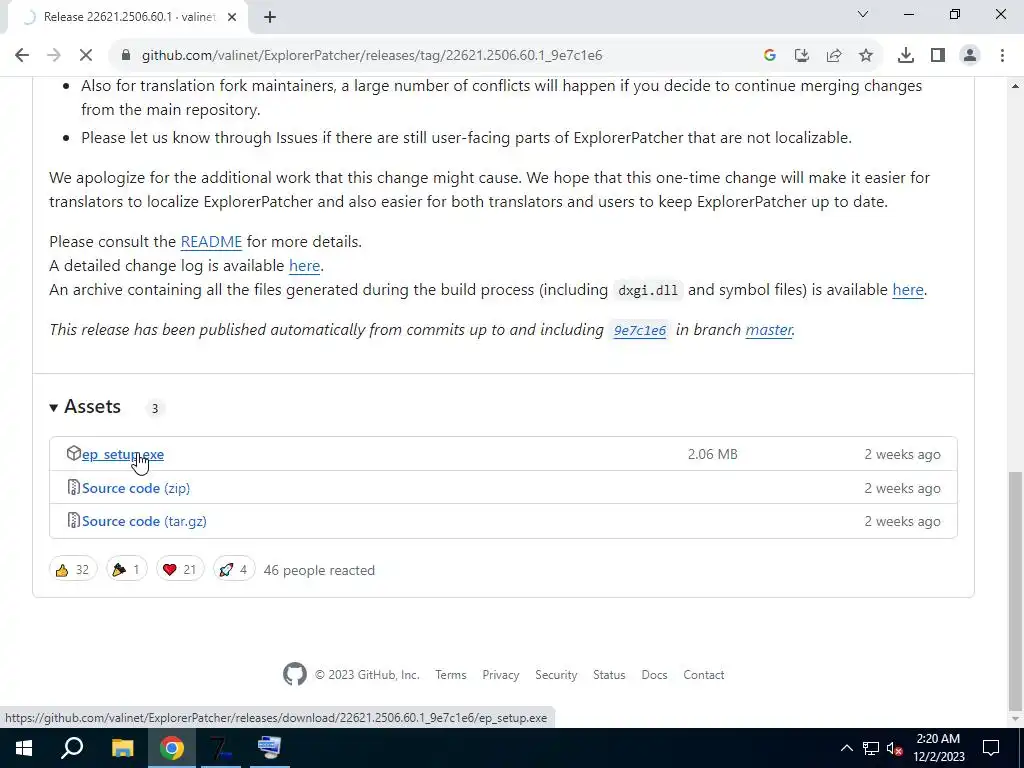Click the forward navigation arrow
This screenshot has width=1024, height=768.
click(x=54, y=56)
